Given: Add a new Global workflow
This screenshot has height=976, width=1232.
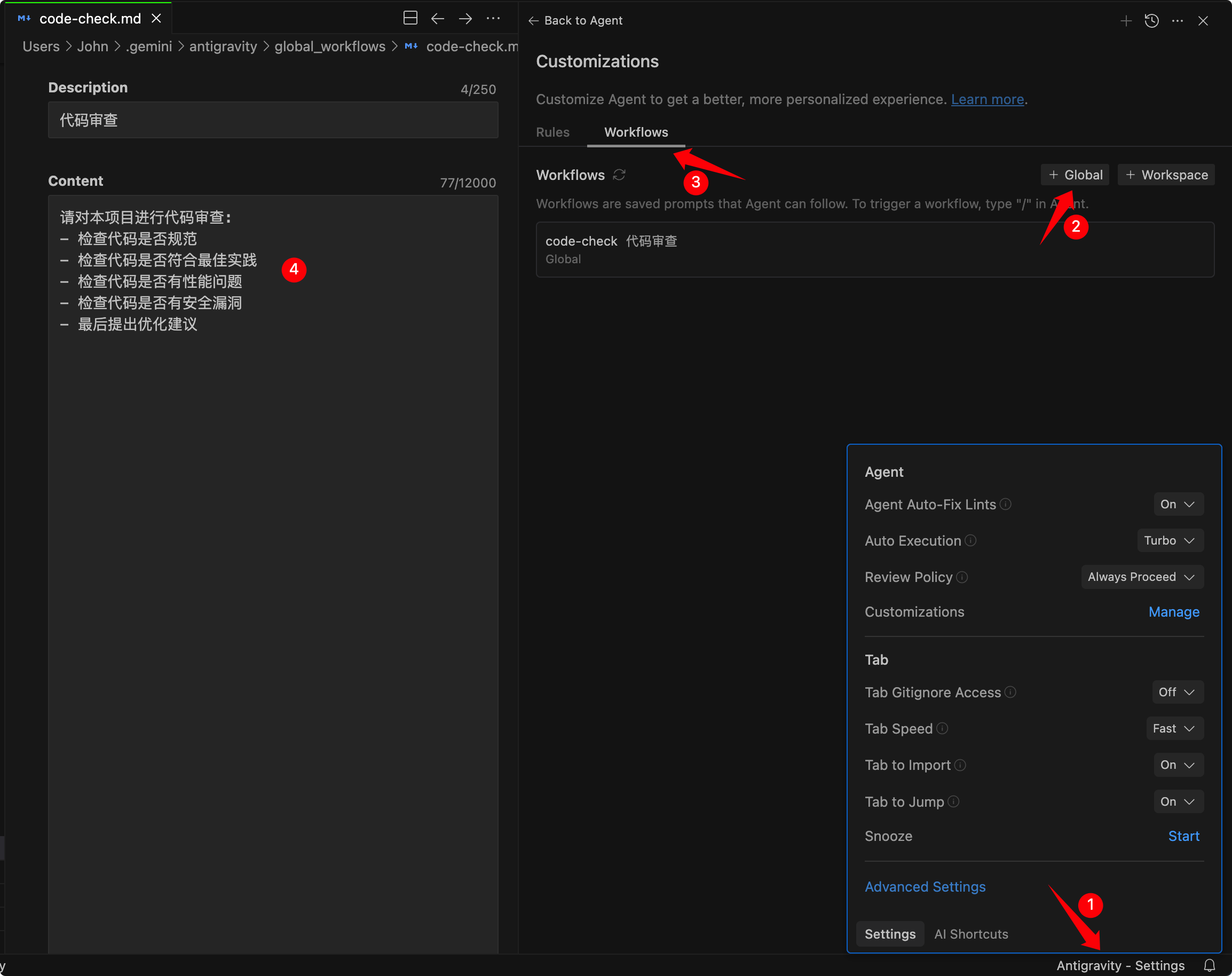Looking at the screenshot, I should point(1075,175).
